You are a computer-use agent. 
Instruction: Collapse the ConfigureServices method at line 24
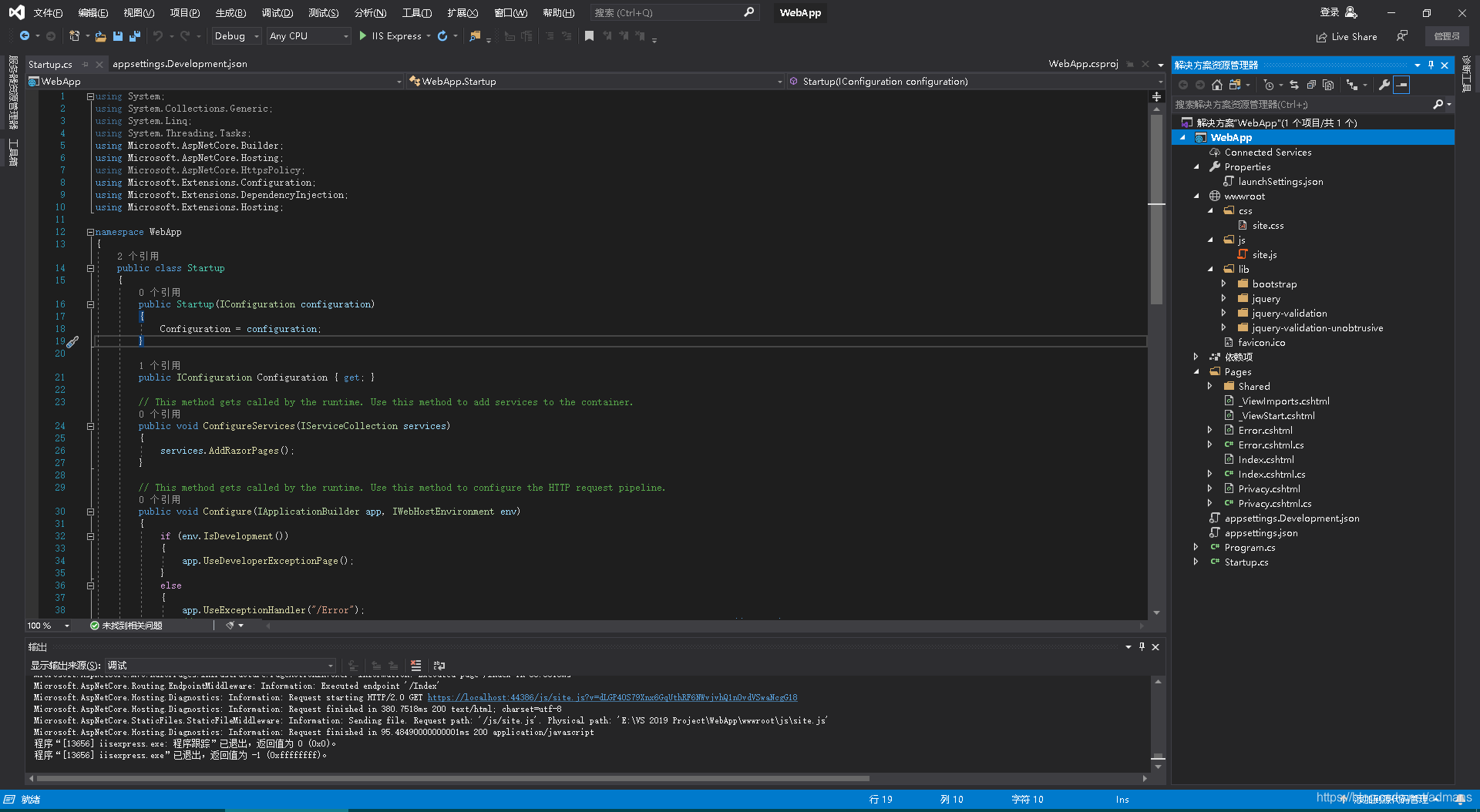click(x=90, y=426)
